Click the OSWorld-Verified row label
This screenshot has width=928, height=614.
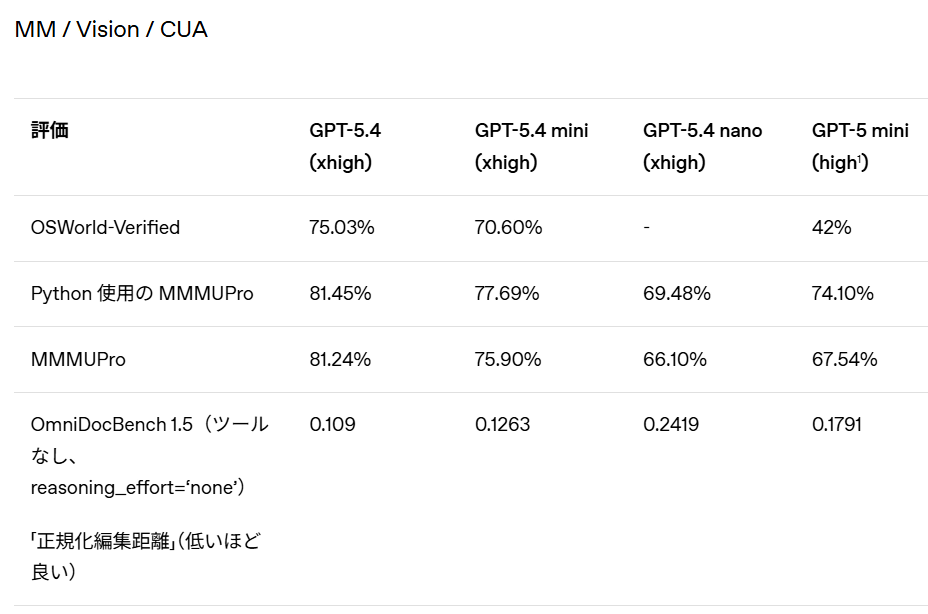[x=105, y=228]
